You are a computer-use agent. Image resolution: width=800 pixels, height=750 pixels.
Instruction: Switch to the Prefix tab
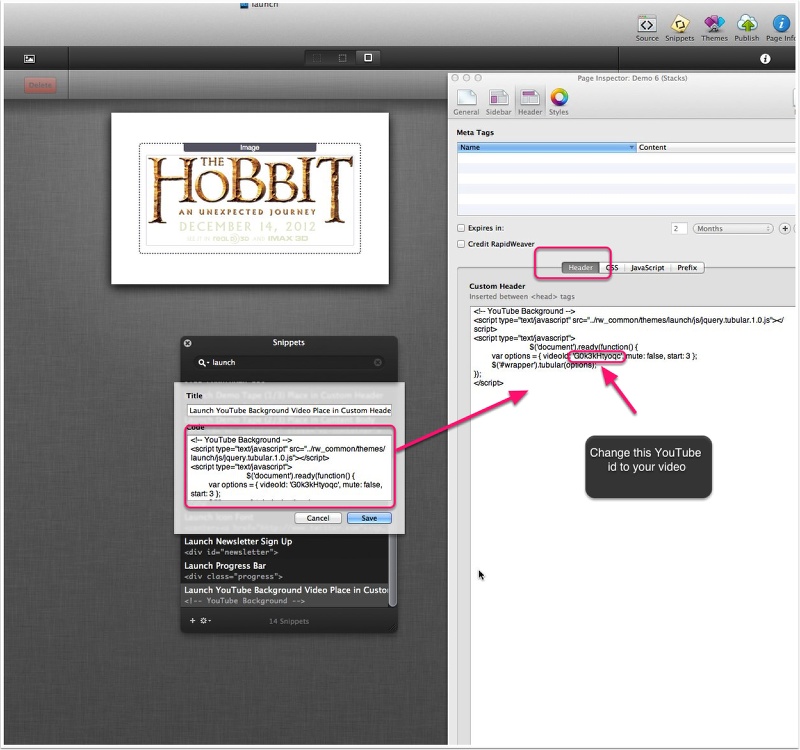pos(687,268)
